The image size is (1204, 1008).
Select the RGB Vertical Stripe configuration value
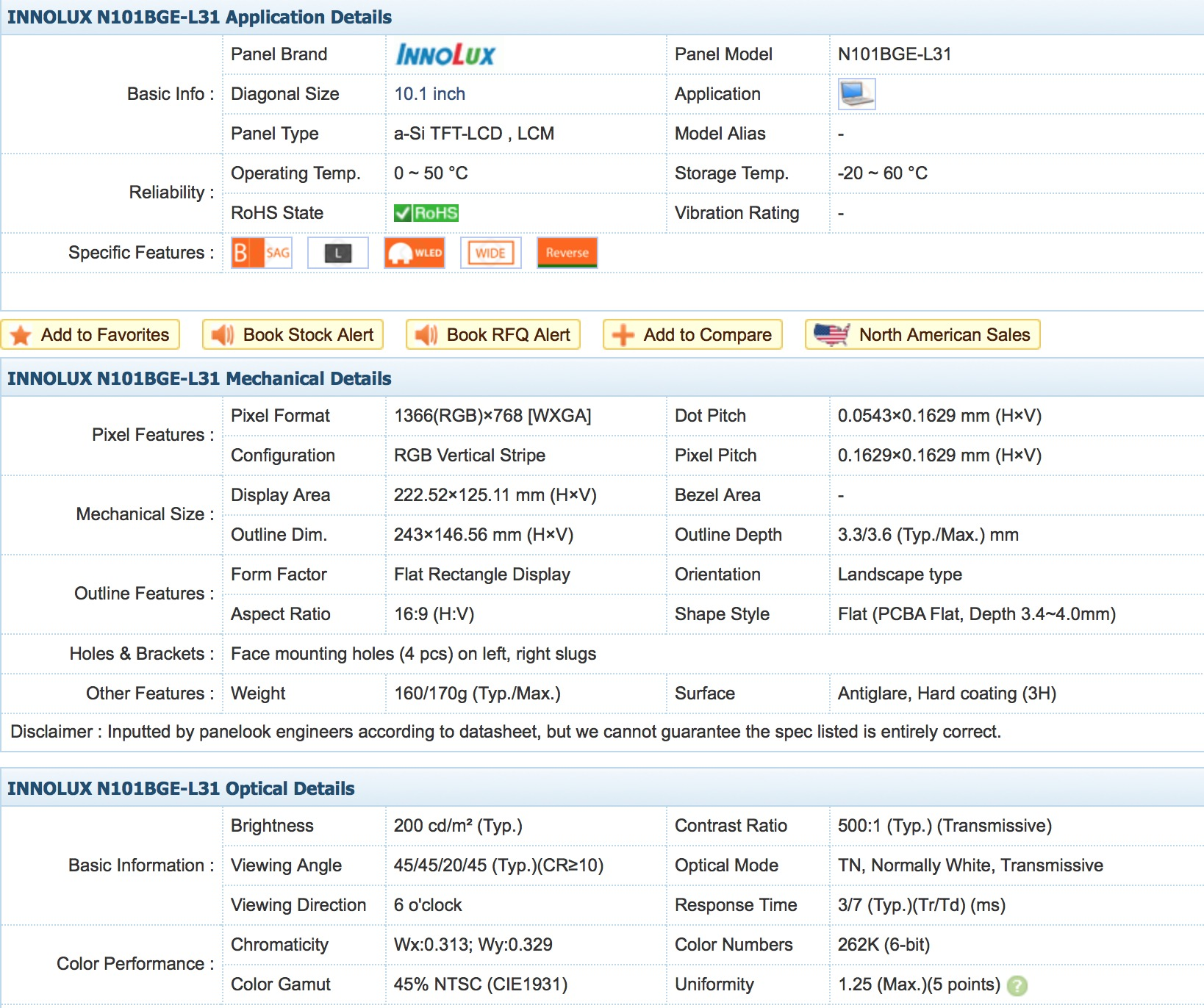click(470, 456)
